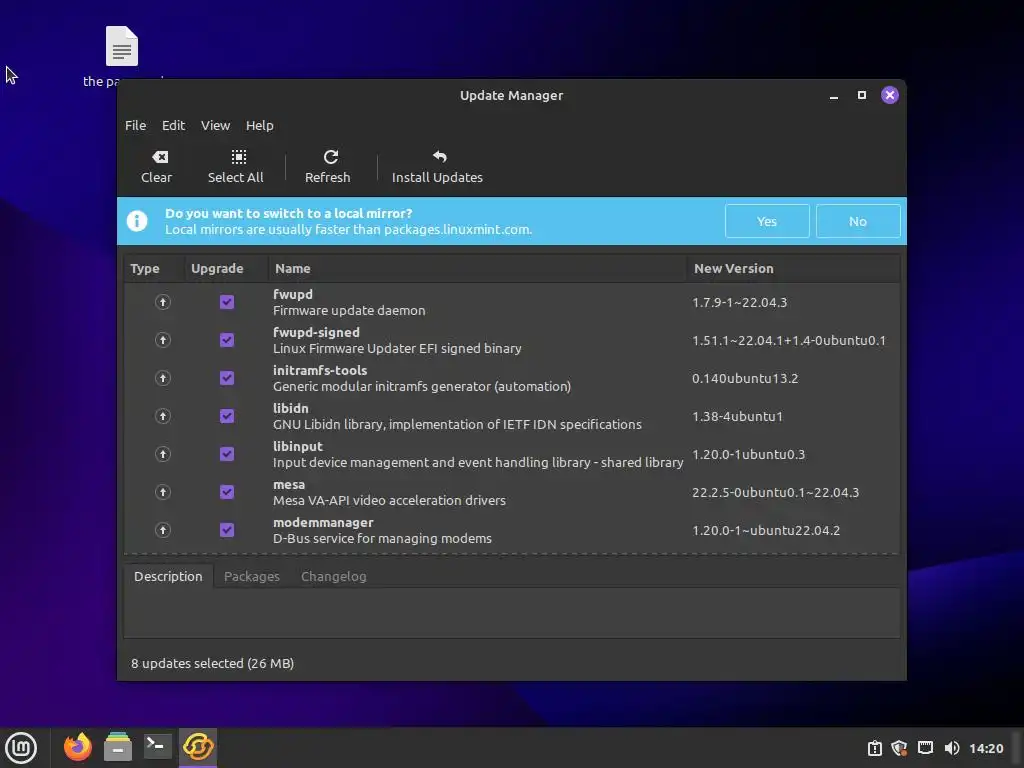Select the Description tab
Screen dimensions: 1024x768
(x=168, y=576)
